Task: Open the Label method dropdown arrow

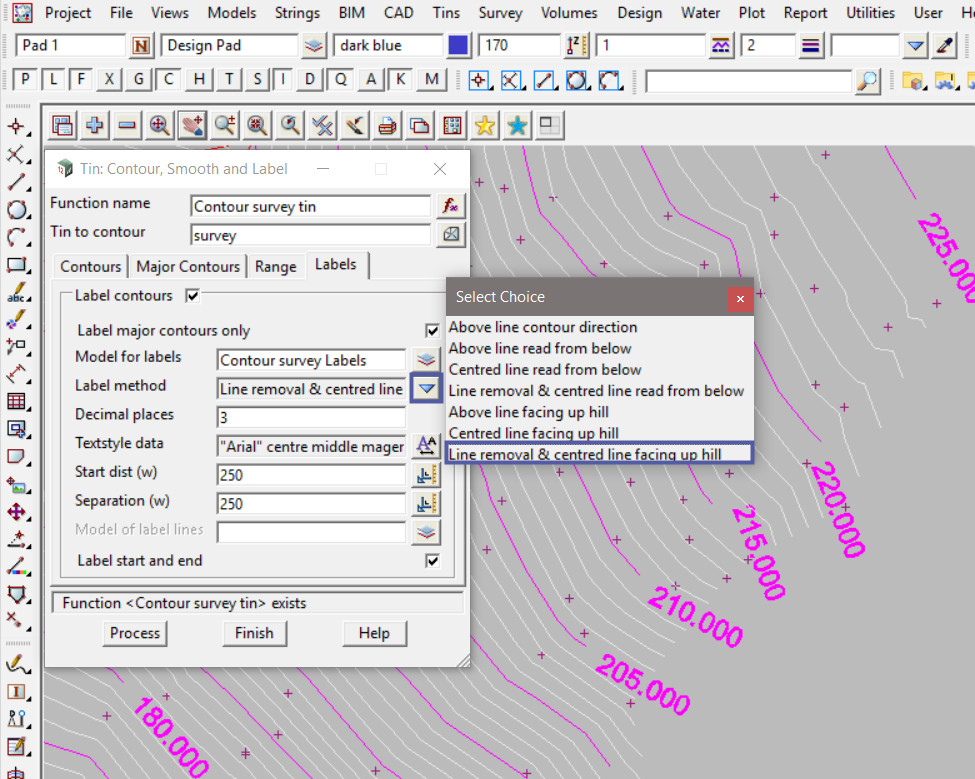Action: pos(426,389)
